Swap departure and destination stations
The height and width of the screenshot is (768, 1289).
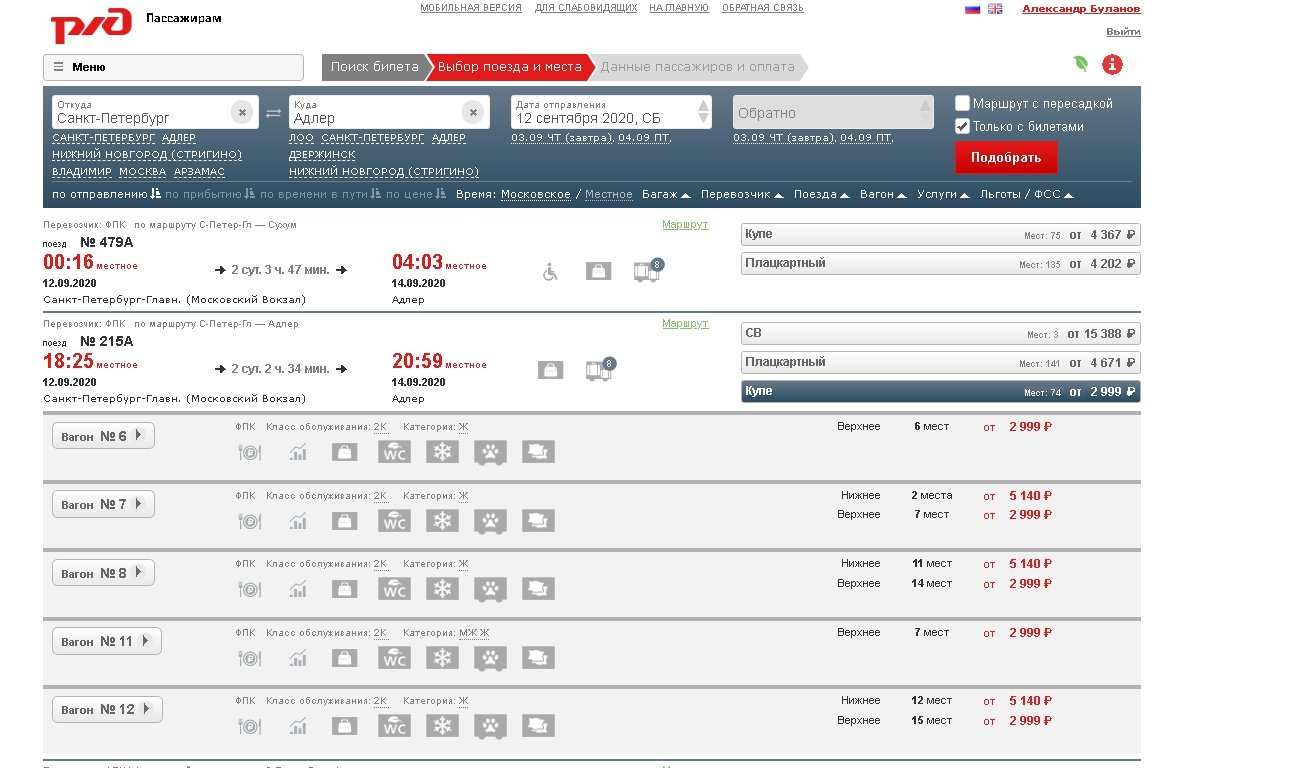point(273,113)
